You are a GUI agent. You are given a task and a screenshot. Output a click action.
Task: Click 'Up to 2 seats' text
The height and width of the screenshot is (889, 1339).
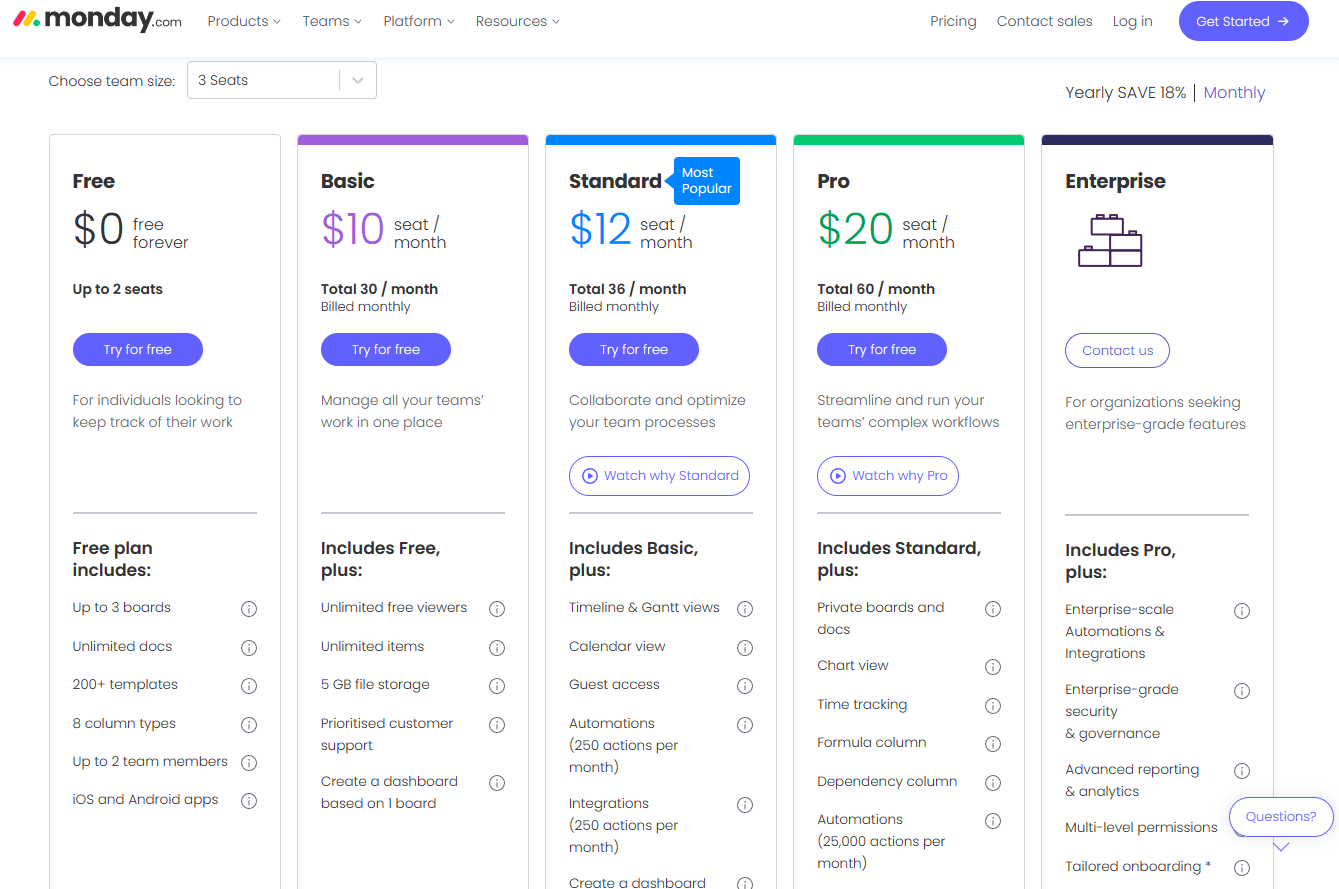pyautogui.click(x=117, y=289)
